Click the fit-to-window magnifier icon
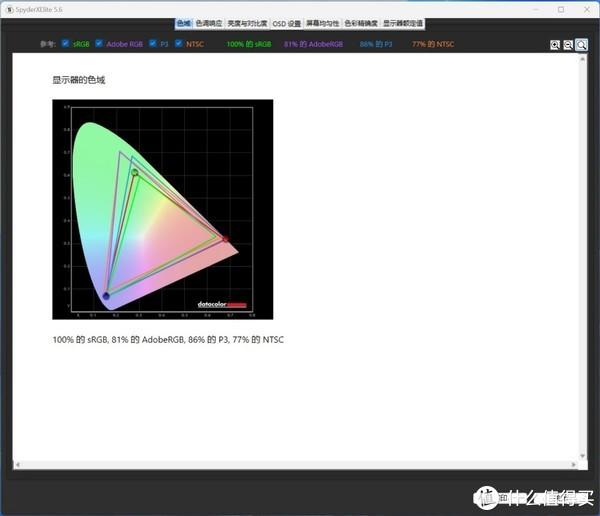The image size is (600, 516). point(581,45)
